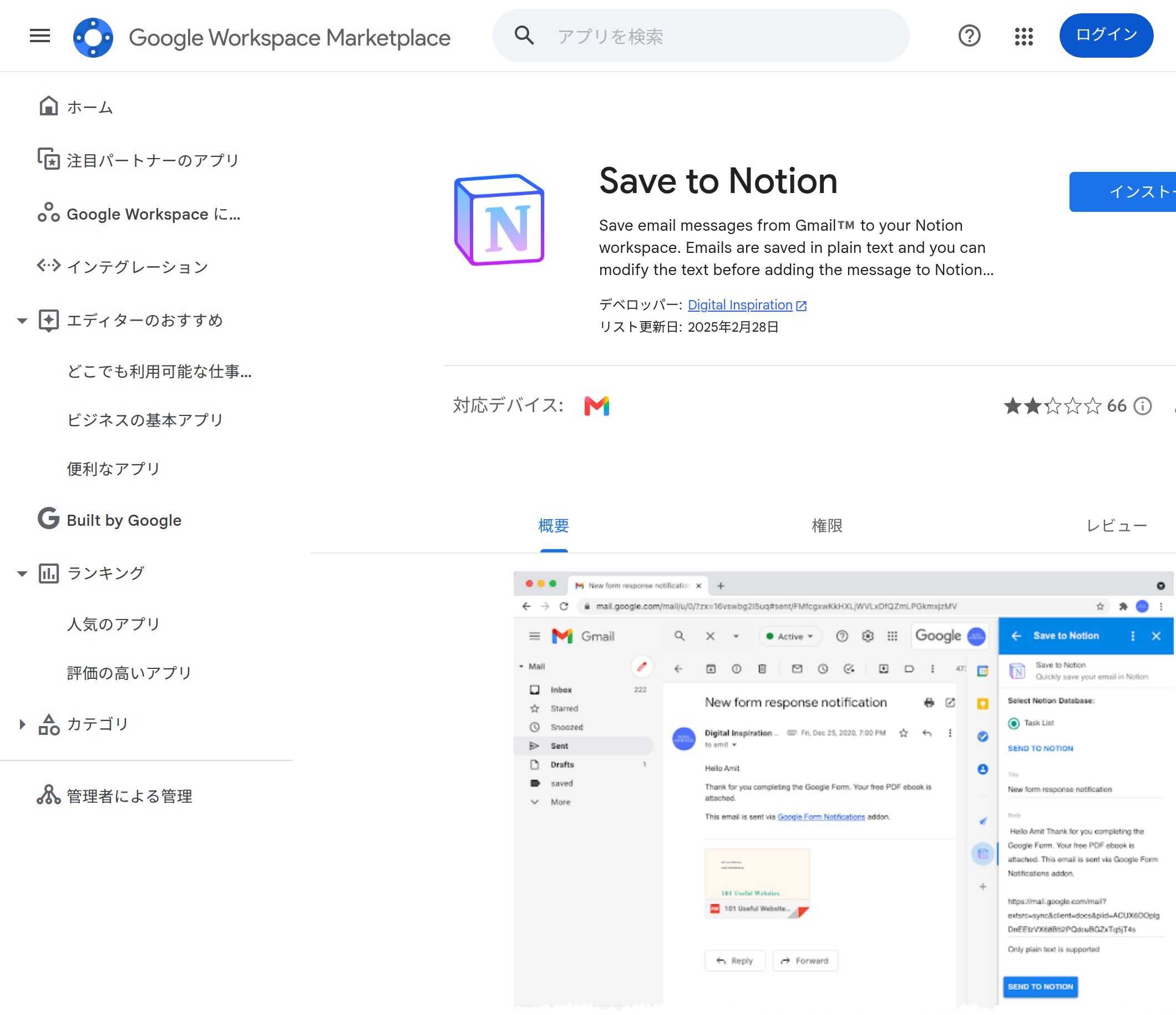Open the help question mark icon
The height and width of the screenshot is (1015, 1176).
970,35
